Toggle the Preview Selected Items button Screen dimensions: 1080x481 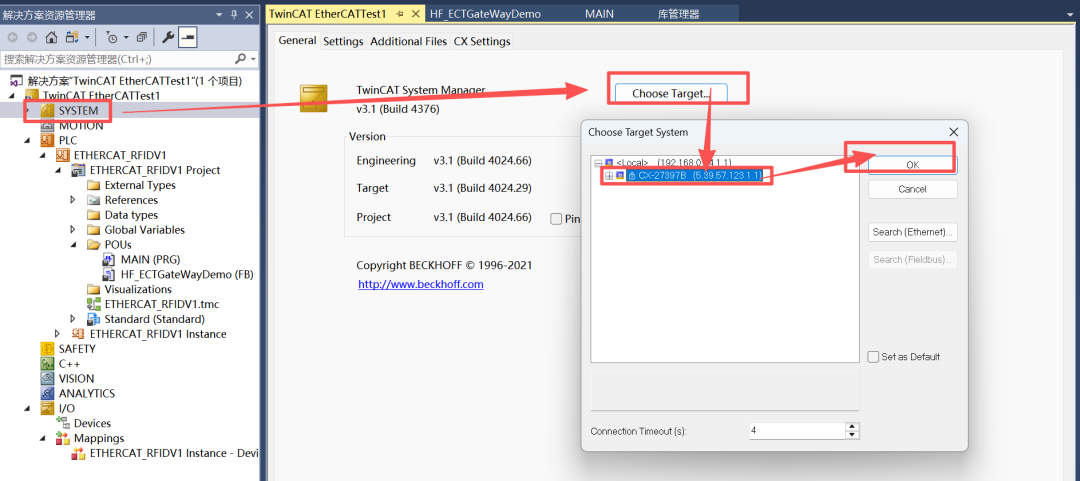pos(188,37)
